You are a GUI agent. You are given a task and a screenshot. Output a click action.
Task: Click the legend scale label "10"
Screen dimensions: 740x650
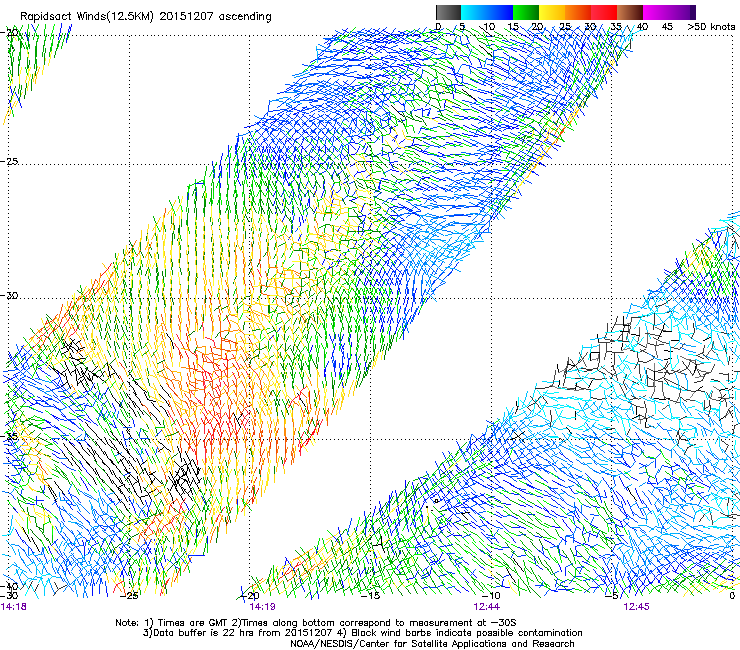coord(489,27)
